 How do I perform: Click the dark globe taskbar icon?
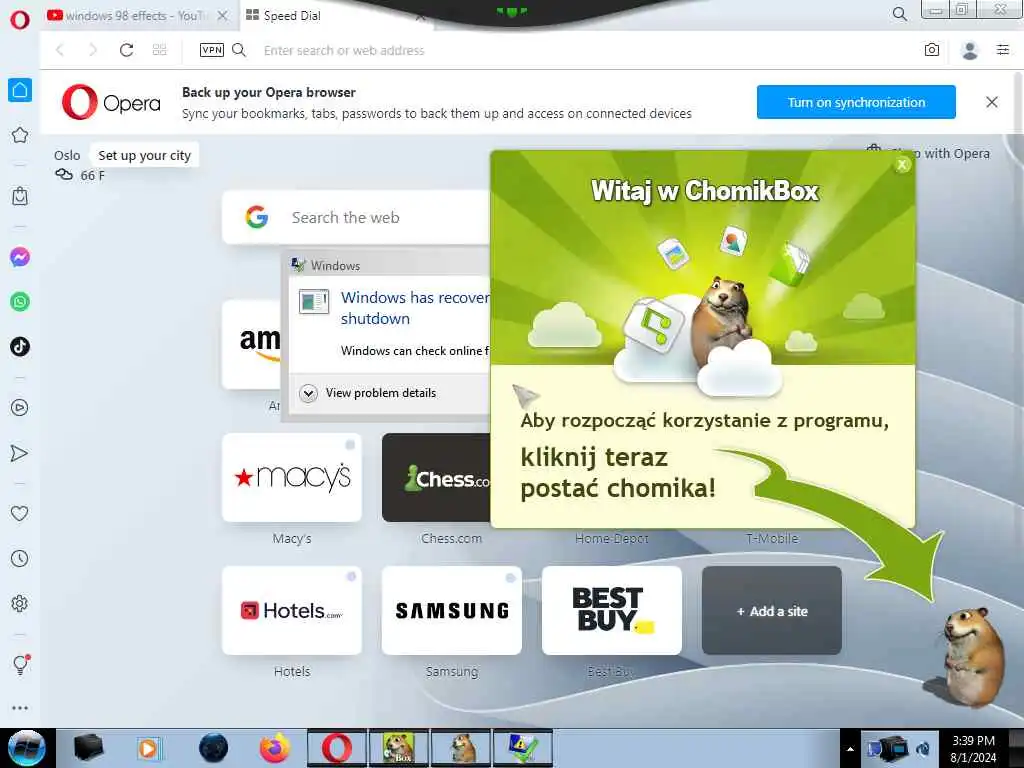(214, 748)
